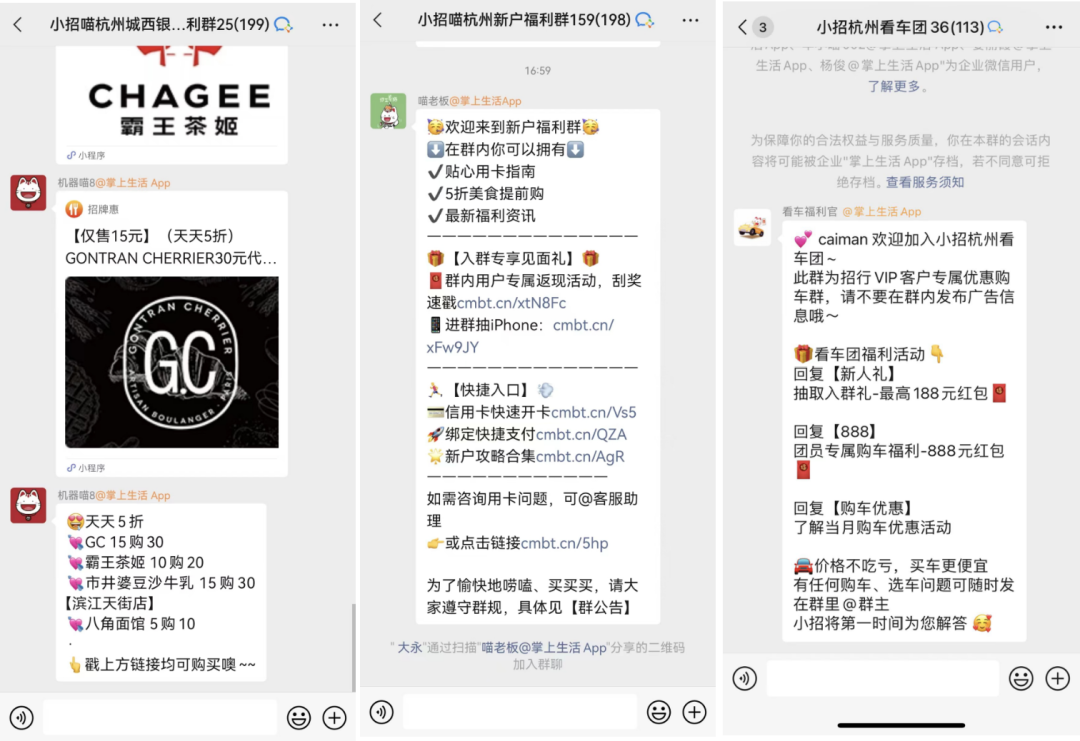The image size is (1080, 741).
Task: Open emoji picker in 新户福利群 chat
Action: pyautogui.click(x=658, y=712)
